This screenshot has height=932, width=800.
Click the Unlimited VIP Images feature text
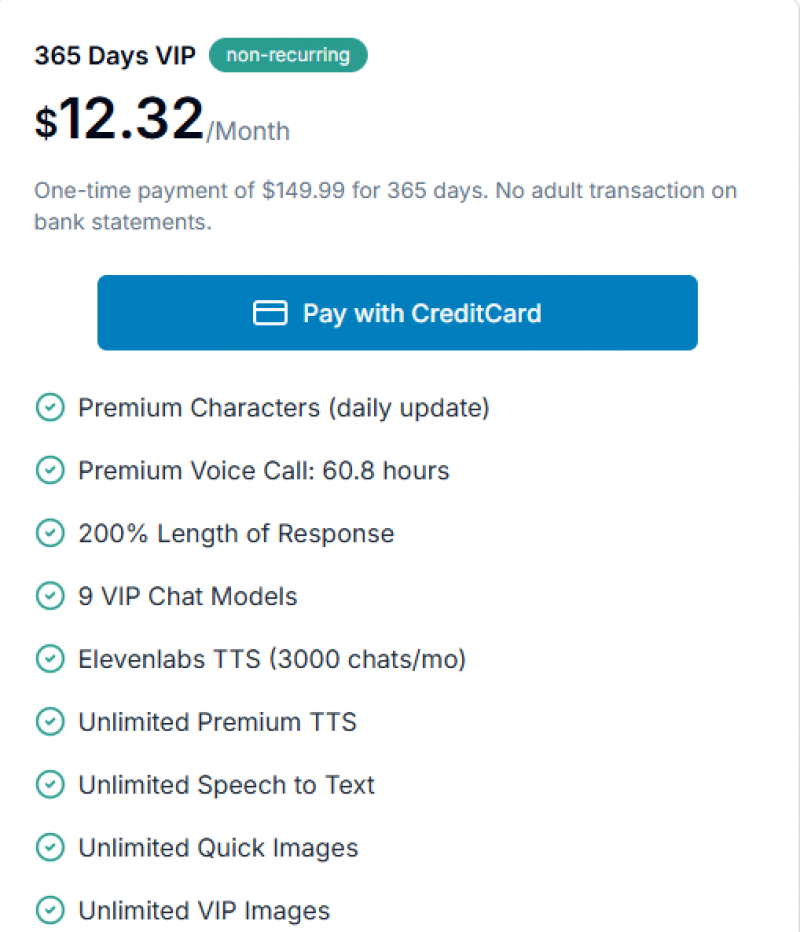click(x=204, y=911)
